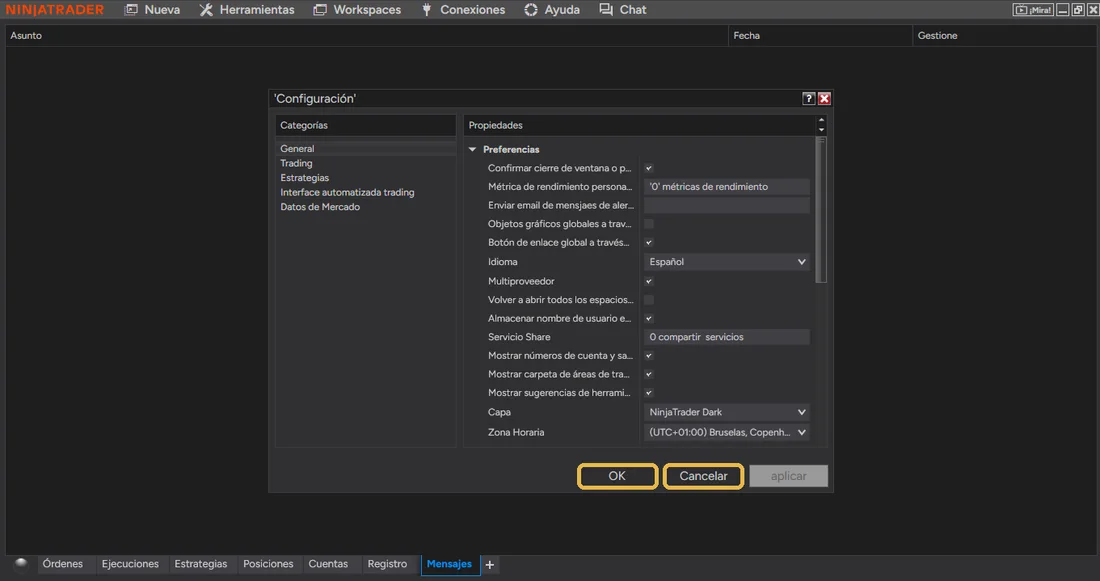Click the connection status circle icon
This screenshot has height=581, width=1100.
21,563
